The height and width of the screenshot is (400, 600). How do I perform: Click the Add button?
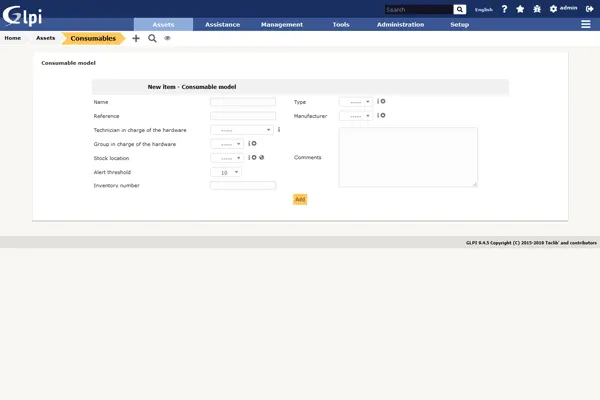click(x=300, y=199)
